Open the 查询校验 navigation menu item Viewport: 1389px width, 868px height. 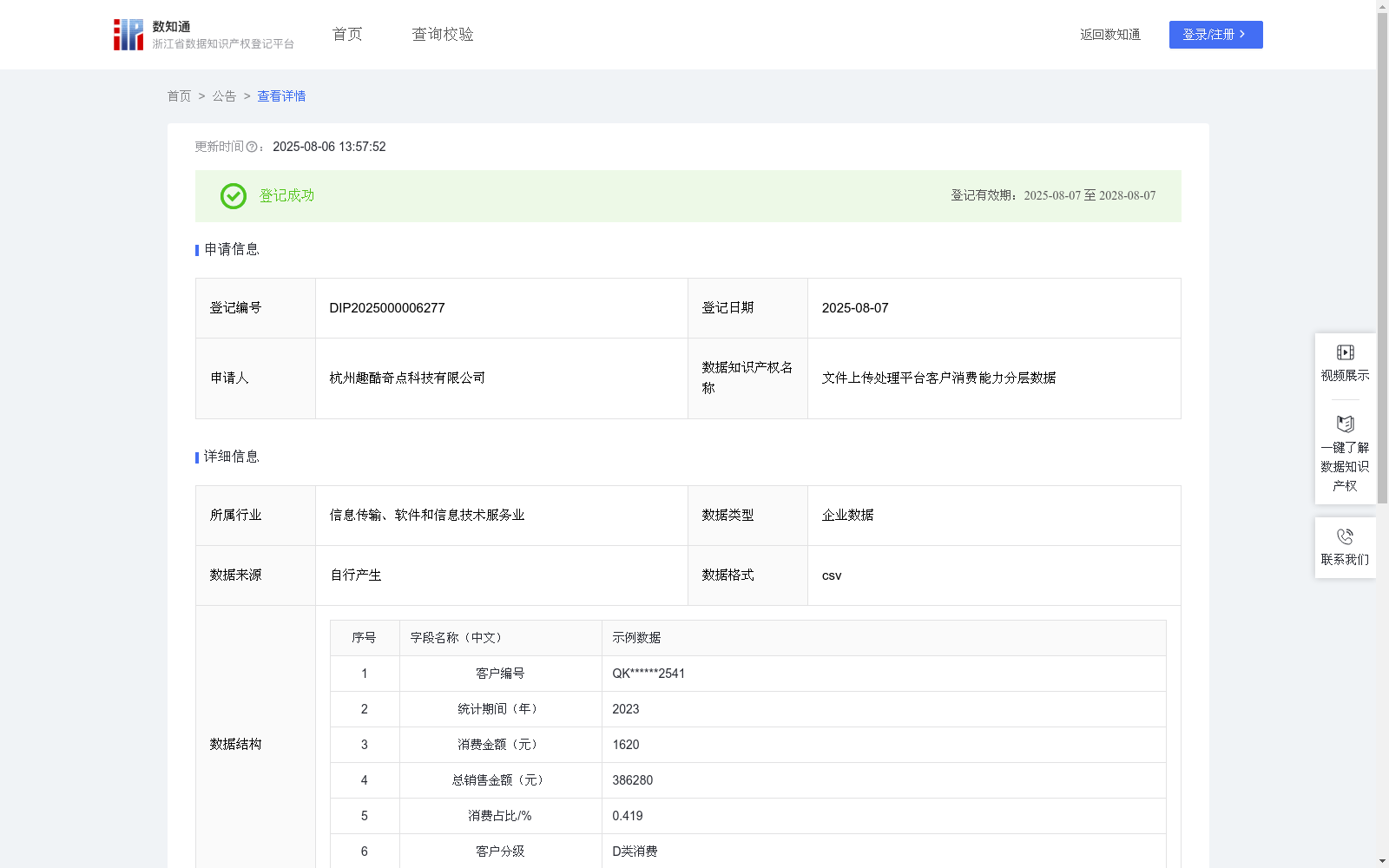pyautogui.click(x=443, y=35)
